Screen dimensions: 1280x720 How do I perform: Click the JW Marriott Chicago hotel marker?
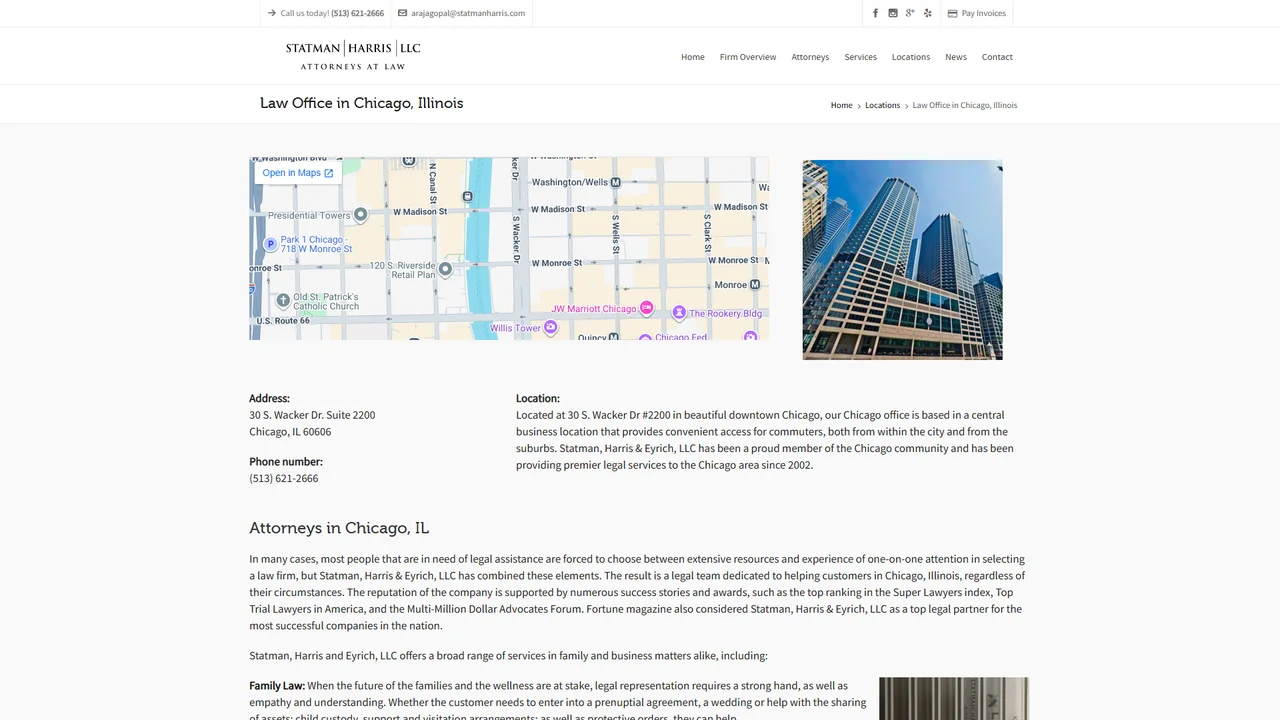pos(646,308)
